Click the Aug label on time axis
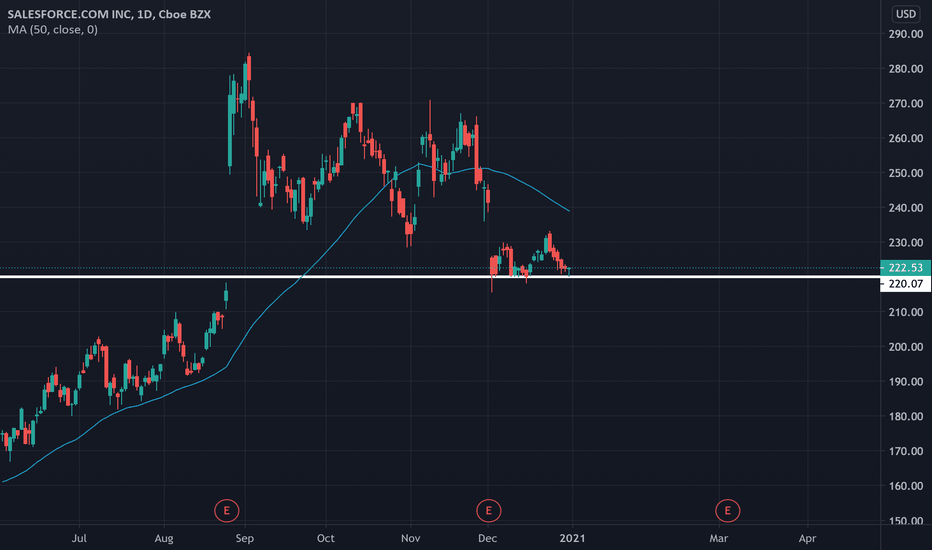The height and width of the screenshot is (550, 932). pyautogui.click(x=164, y=538)
